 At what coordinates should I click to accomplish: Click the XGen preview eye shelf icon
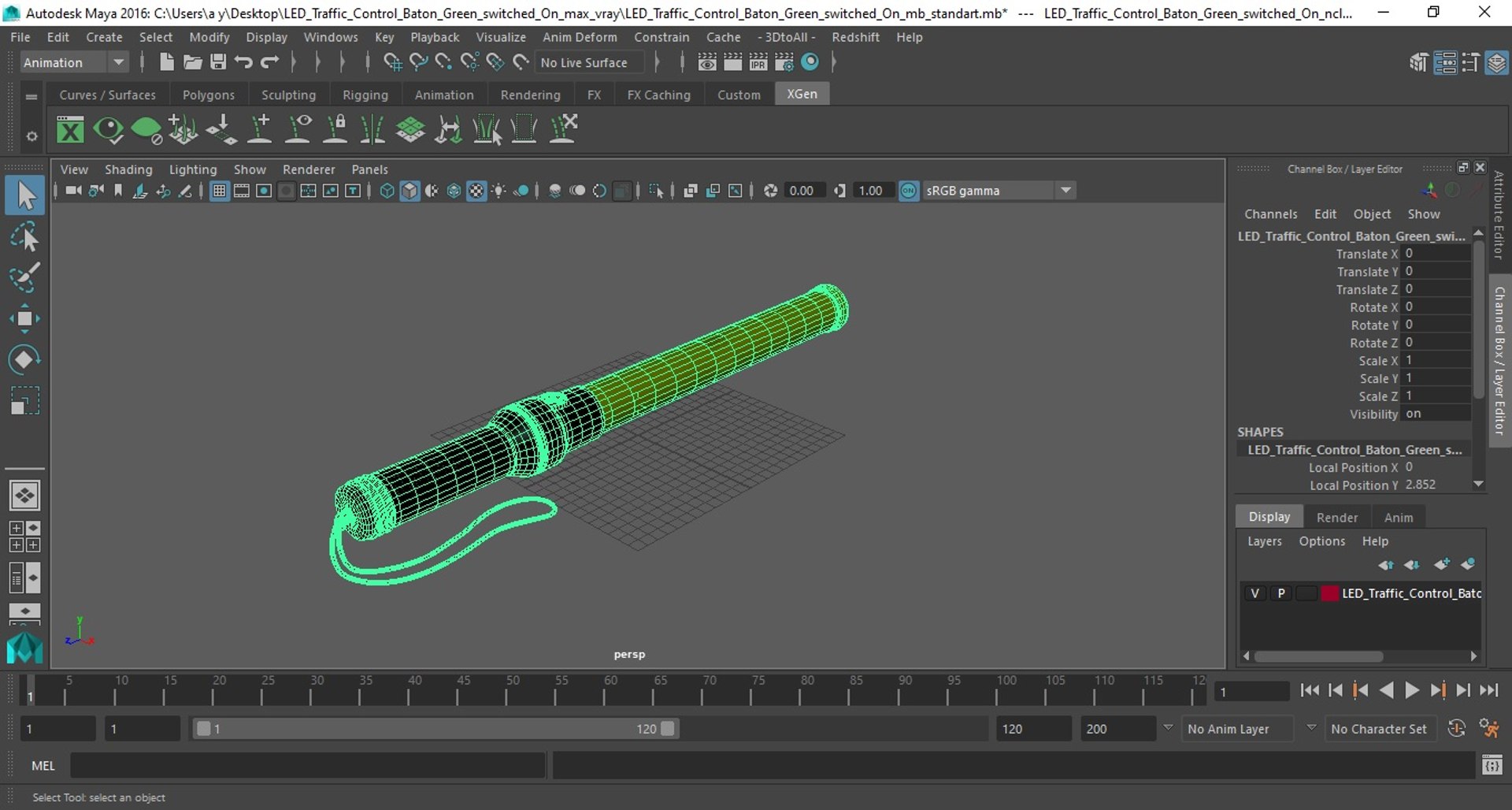tap(108, 129)
